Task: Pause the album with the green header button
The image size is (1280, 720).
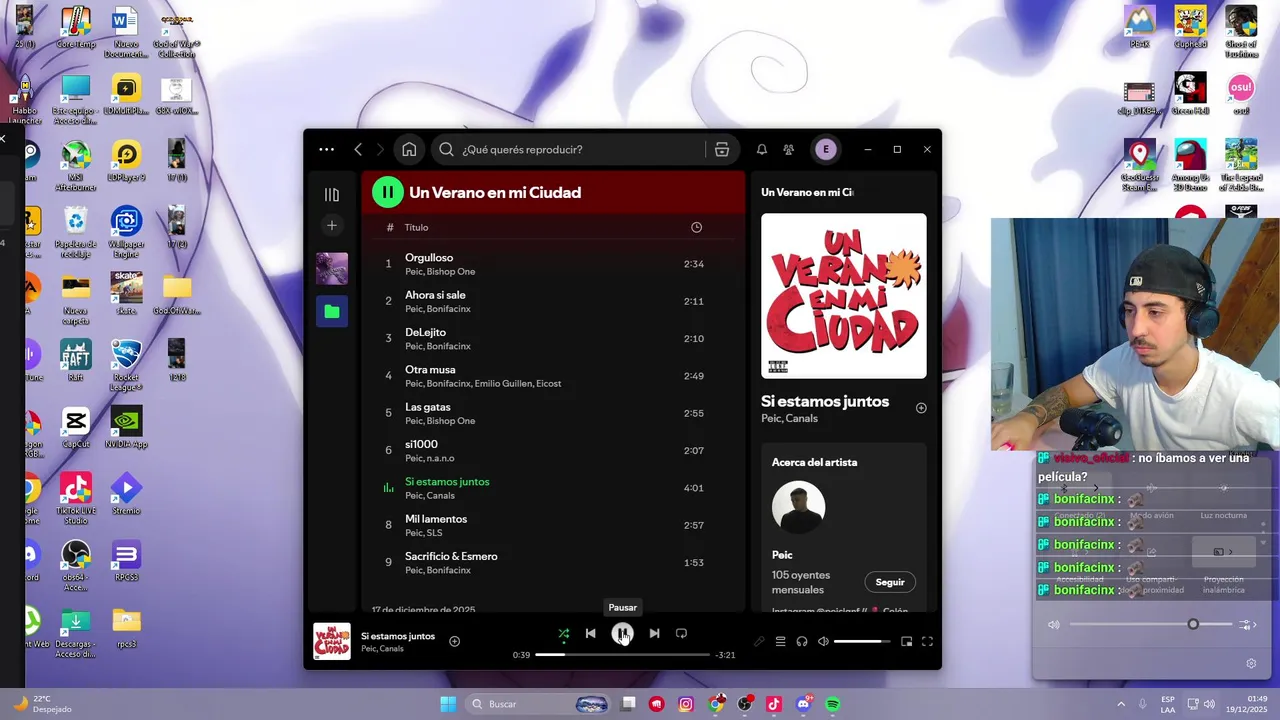Action: (x=388, y=192)
